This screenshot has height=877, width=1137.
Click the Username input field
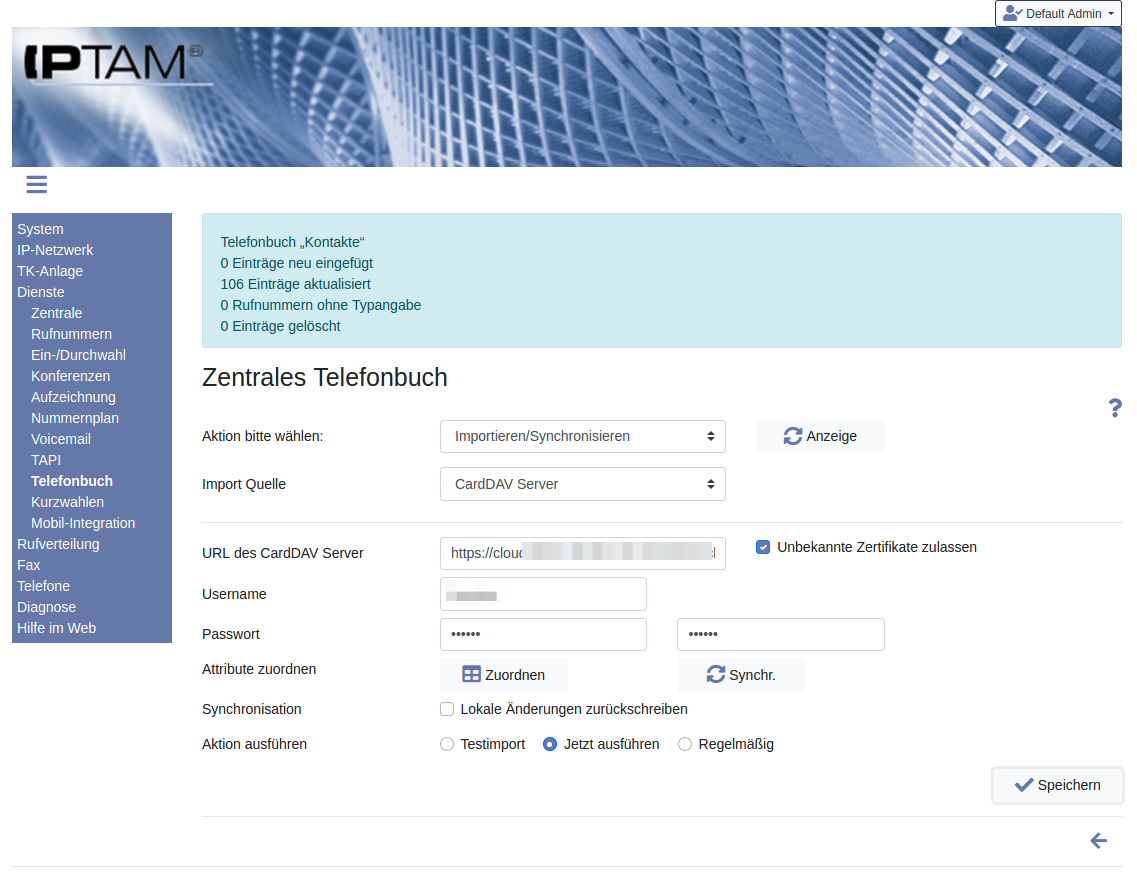click(543, 594)
